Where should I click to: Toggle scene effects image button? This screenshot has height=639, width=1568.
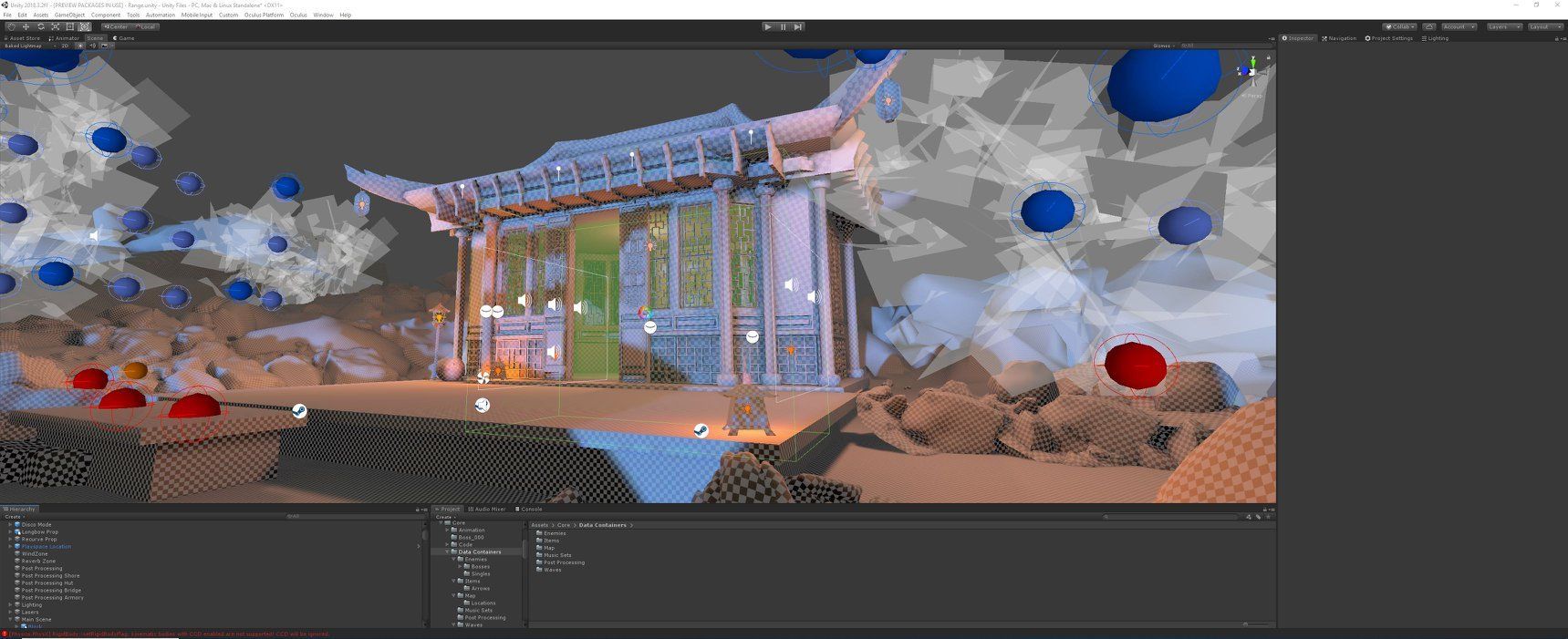pyautogui.click(x=104, y=46)
